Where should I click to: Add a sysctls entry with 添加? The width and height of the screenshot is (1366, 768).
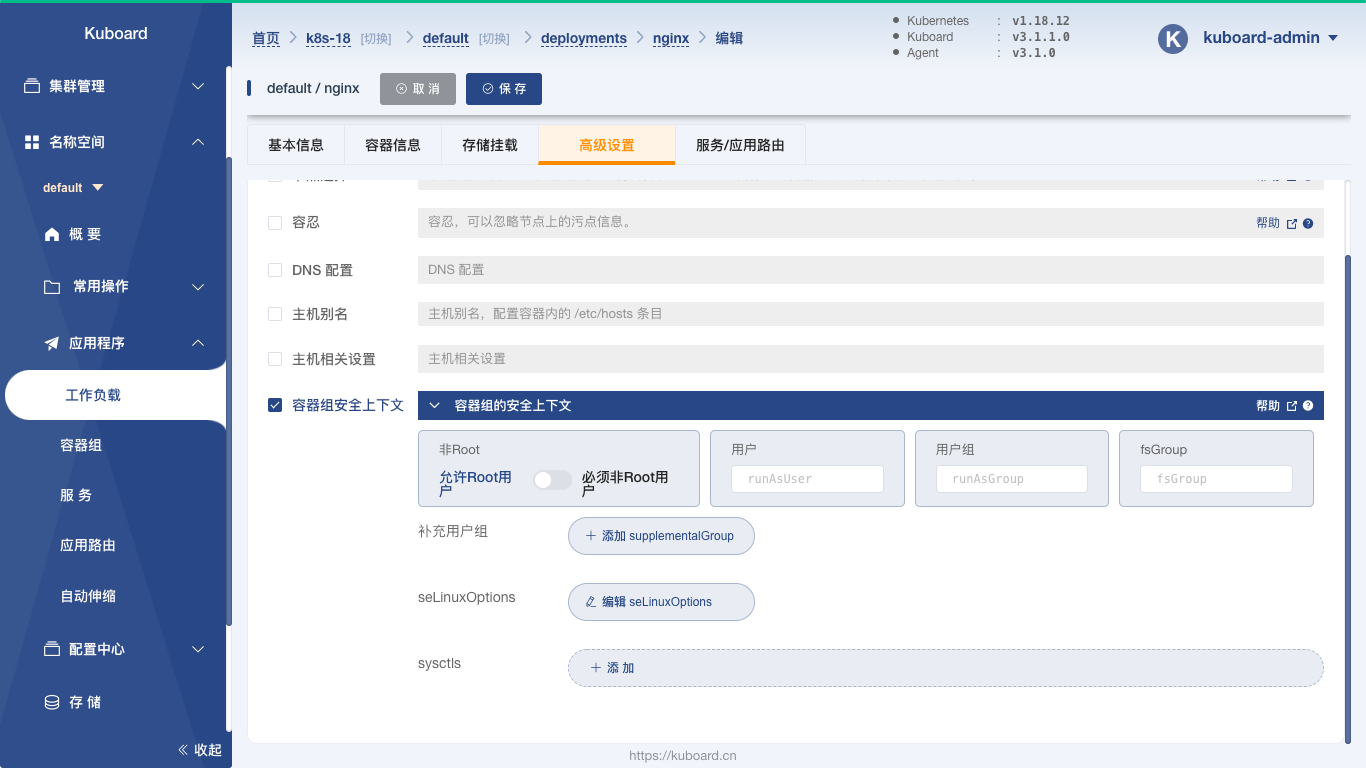(x=946, y=668)
